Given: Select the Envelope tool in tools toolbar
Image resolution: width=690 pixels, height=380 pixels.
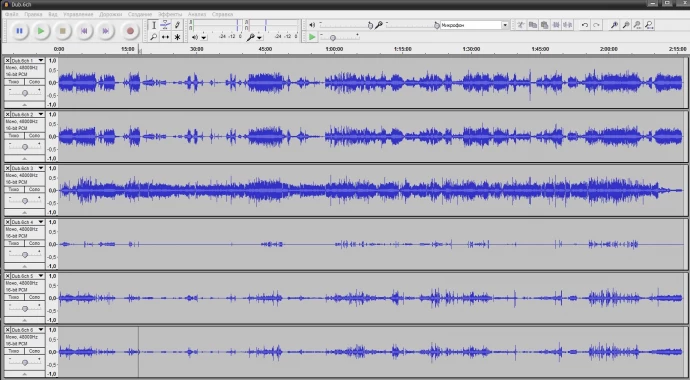Looking at the screenshot, I should click(x=165, y=25).
